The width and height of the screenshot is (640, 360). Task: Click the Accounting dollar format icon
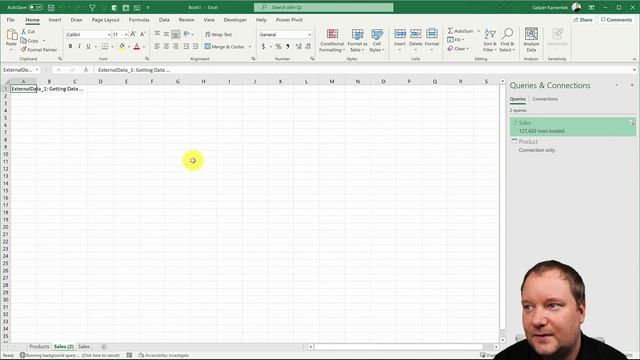264,47
